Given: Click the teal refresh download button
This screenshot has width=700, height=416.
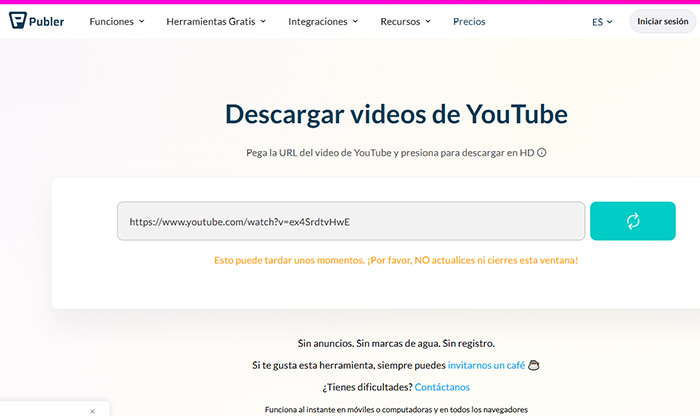Looking at the screenshot, I should tap(633, 221).
